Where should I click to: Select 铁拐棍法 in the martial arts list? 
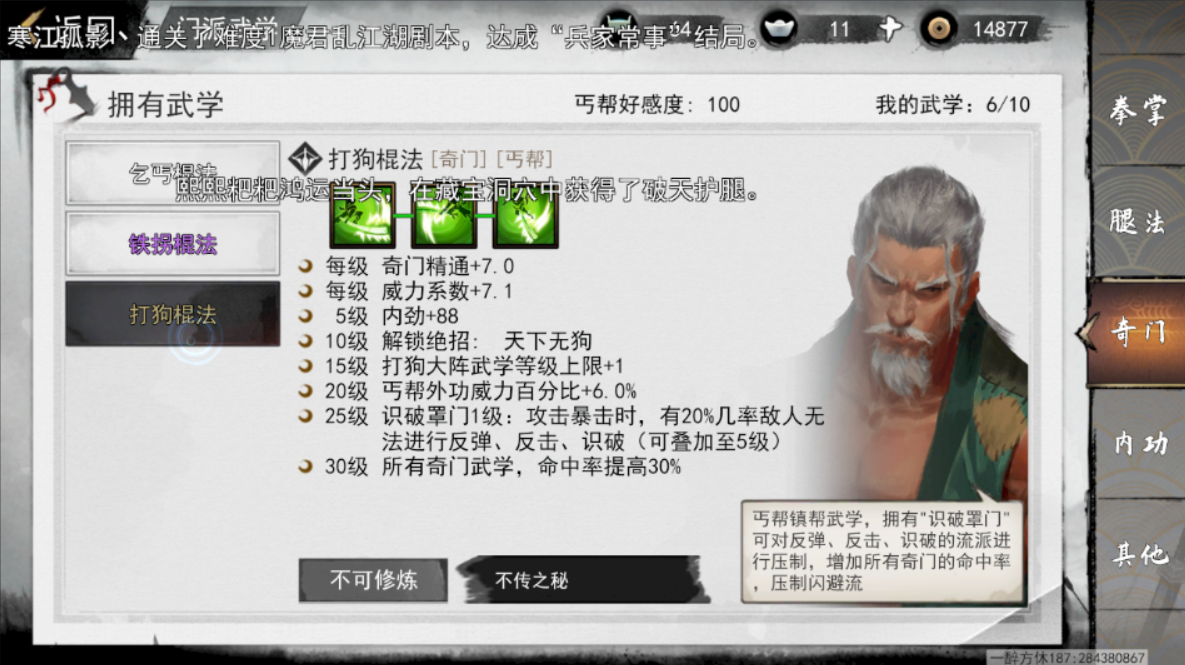click(x=172, y=244)
